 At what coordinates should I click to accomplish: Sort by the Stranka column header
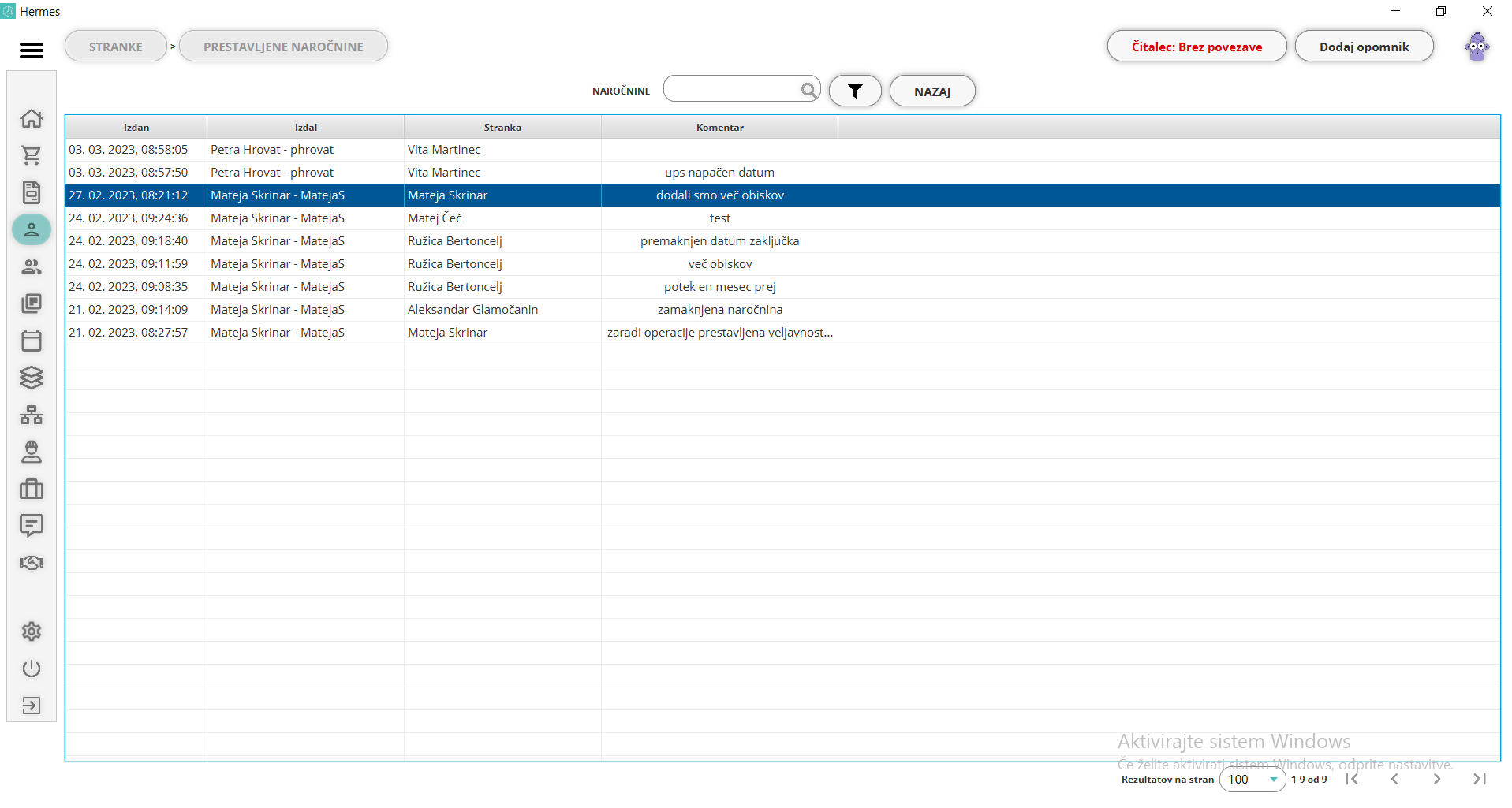click(502, 127)
